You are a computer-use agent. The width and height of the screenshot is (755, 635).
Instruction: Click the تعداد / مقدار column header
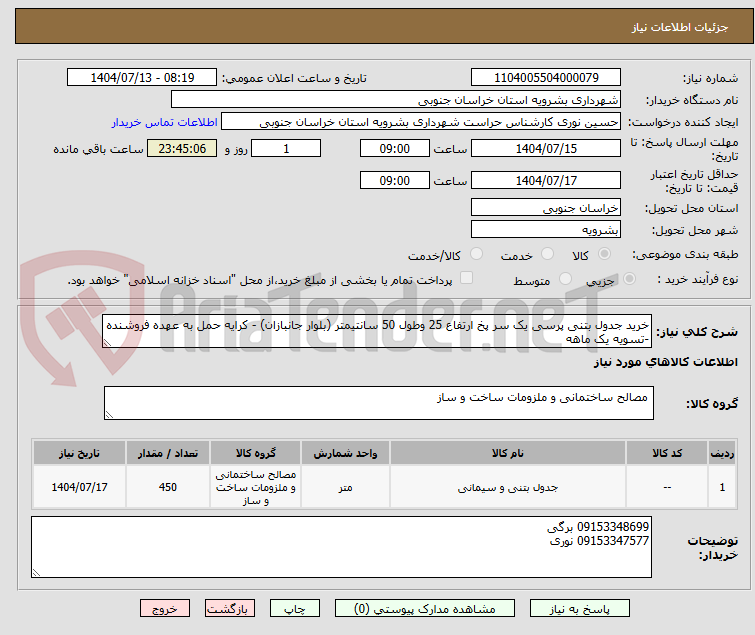[168, 453]
